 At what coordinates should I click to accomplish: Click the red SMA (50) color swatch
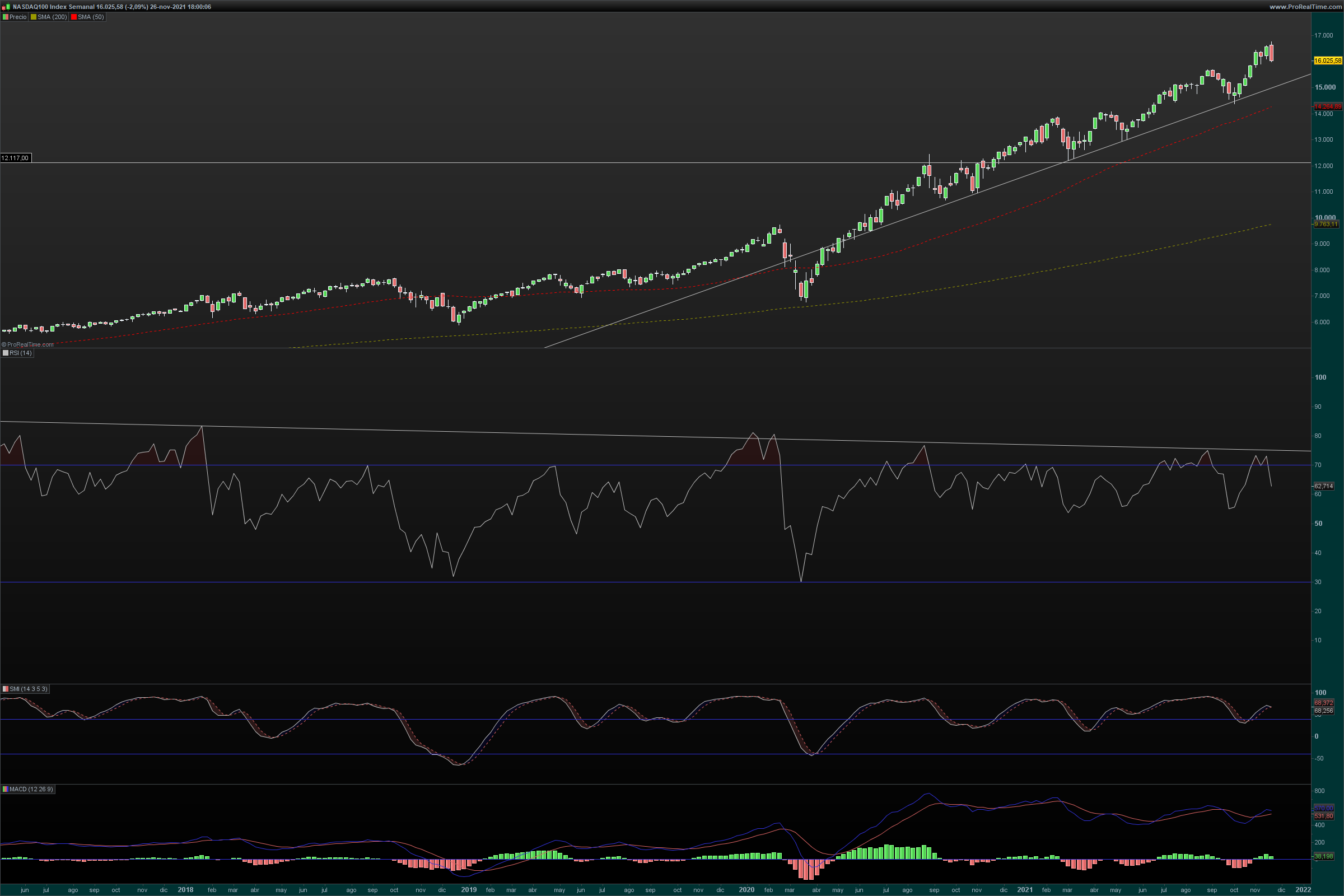[74, 17]
